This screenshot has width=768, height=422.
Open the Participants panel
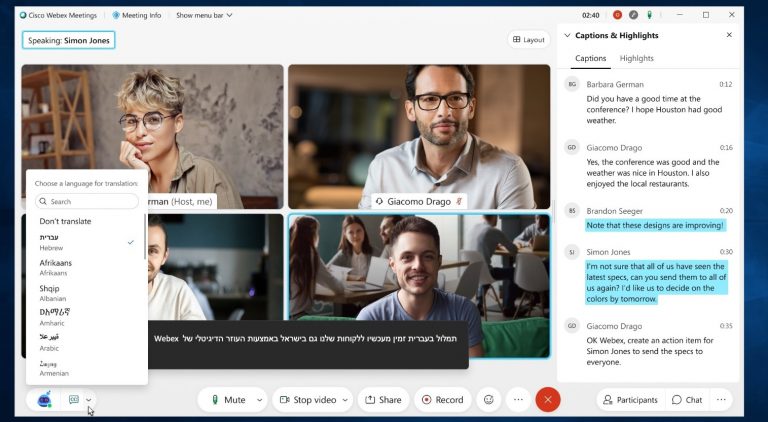pyautogui.click(x=630, y=399)
